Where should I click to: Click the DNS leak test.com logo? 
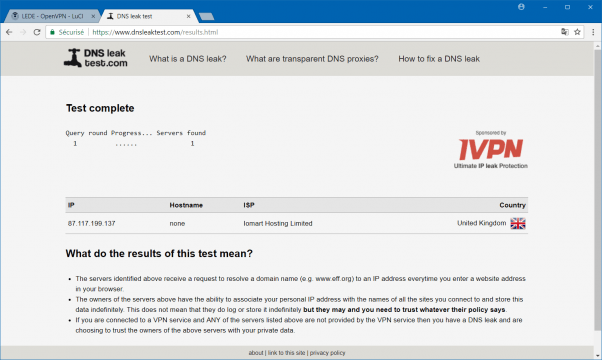(96, 58)
